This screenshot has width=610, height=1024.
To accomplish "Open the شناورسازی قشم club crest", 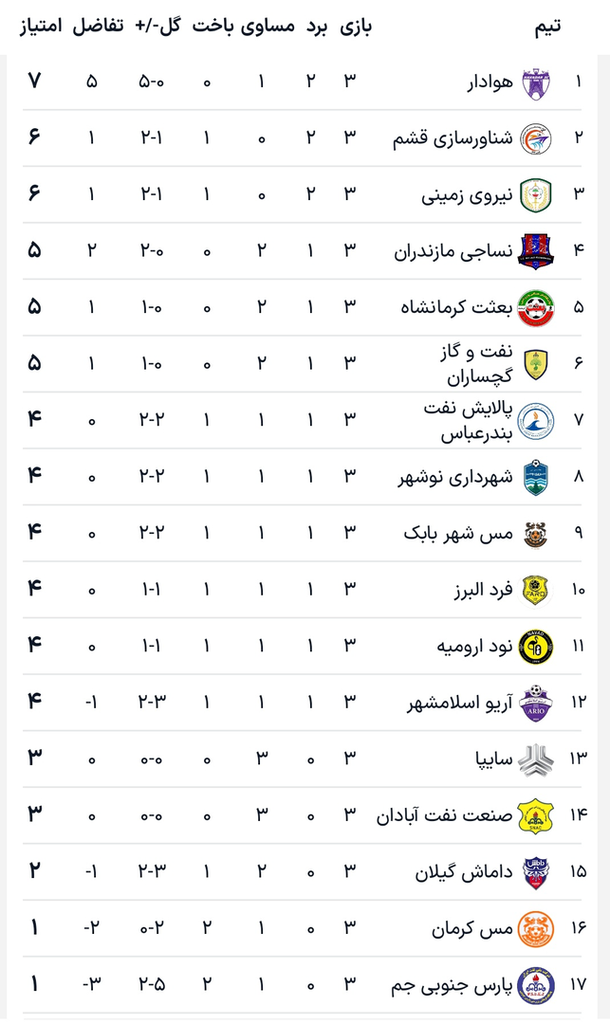I will pyautogui.click(x=536, y=138).
